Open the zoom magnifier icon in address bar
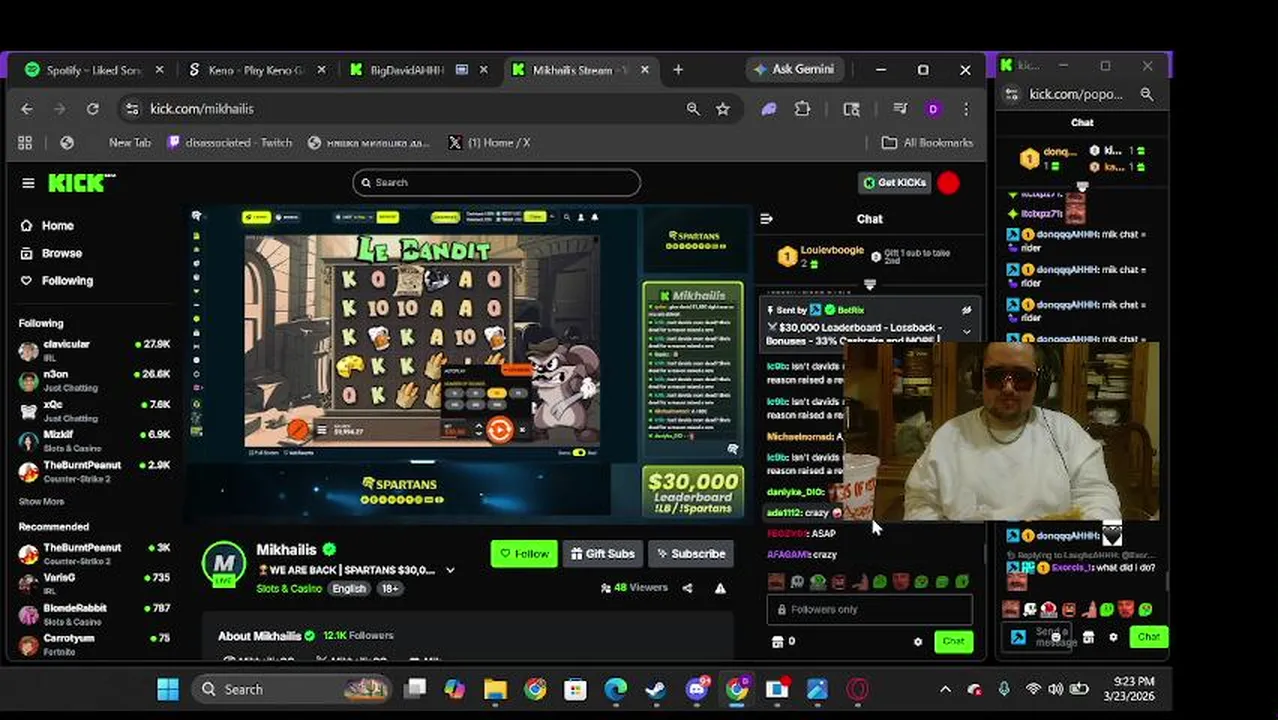Image resolution: width=1278 pixels, height=720 pixels. coord(693,109)
